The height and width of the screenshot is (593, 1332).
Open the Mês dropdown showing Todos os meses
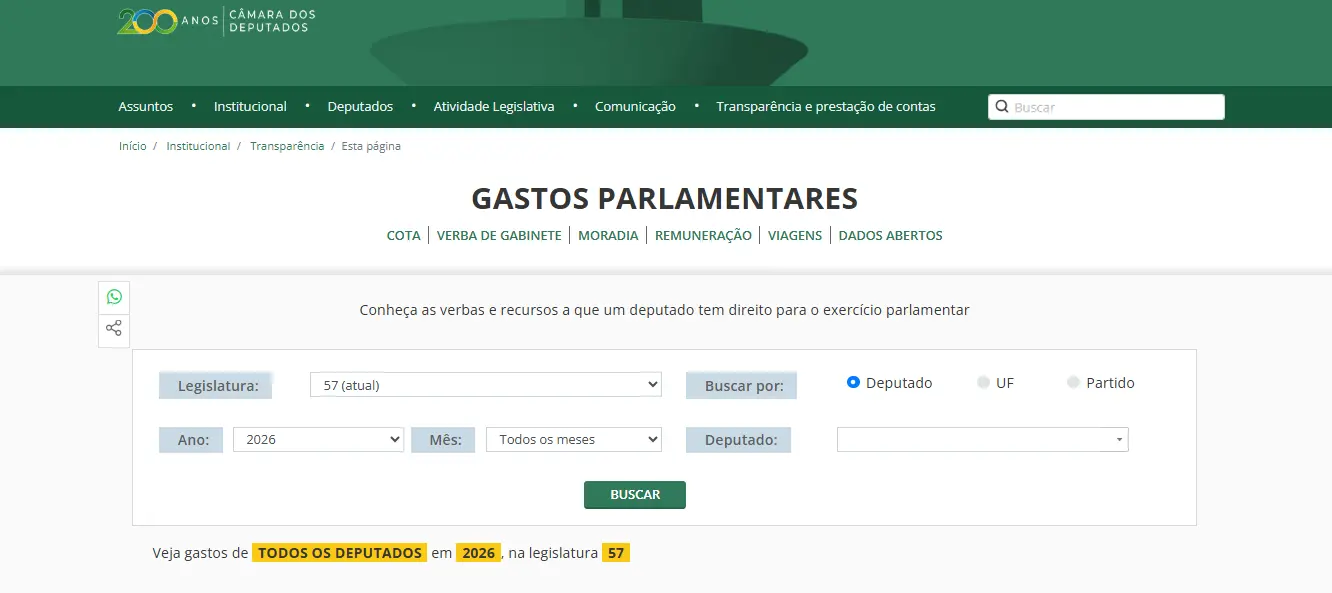574,439
